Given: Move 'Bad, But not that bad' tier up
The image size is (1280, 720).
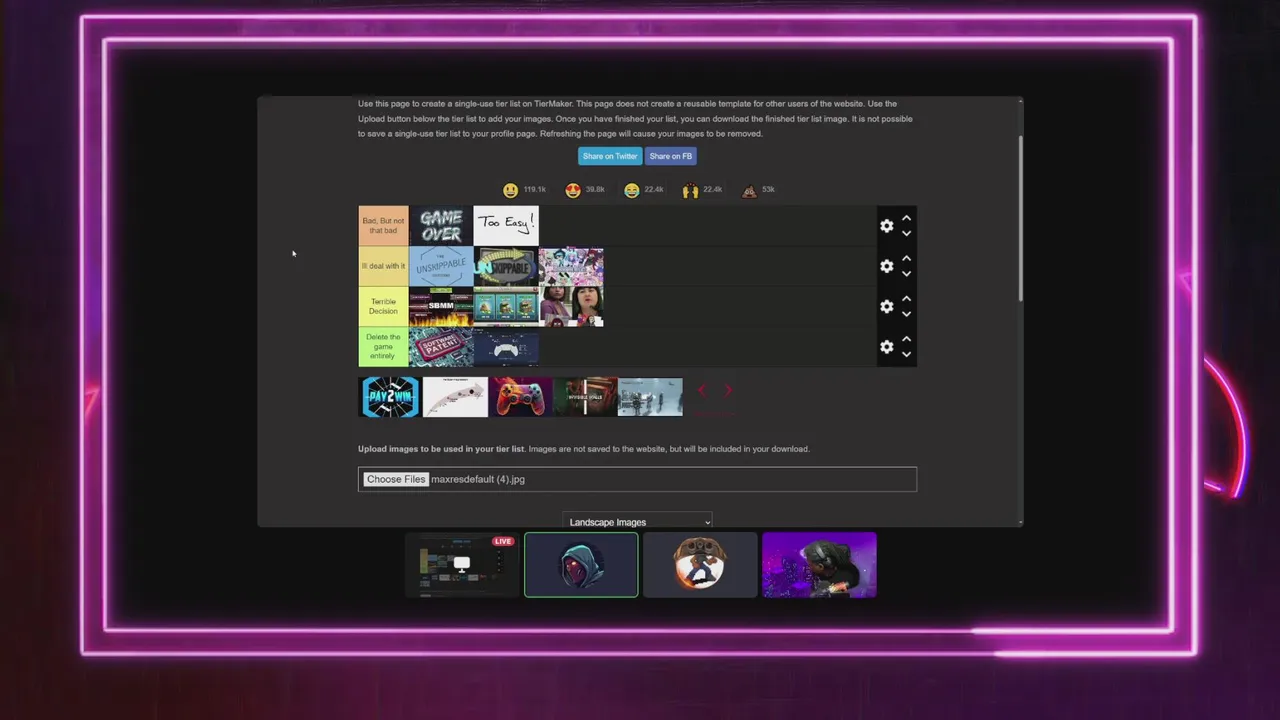Looking at the screenshot, I should [906, 218].
